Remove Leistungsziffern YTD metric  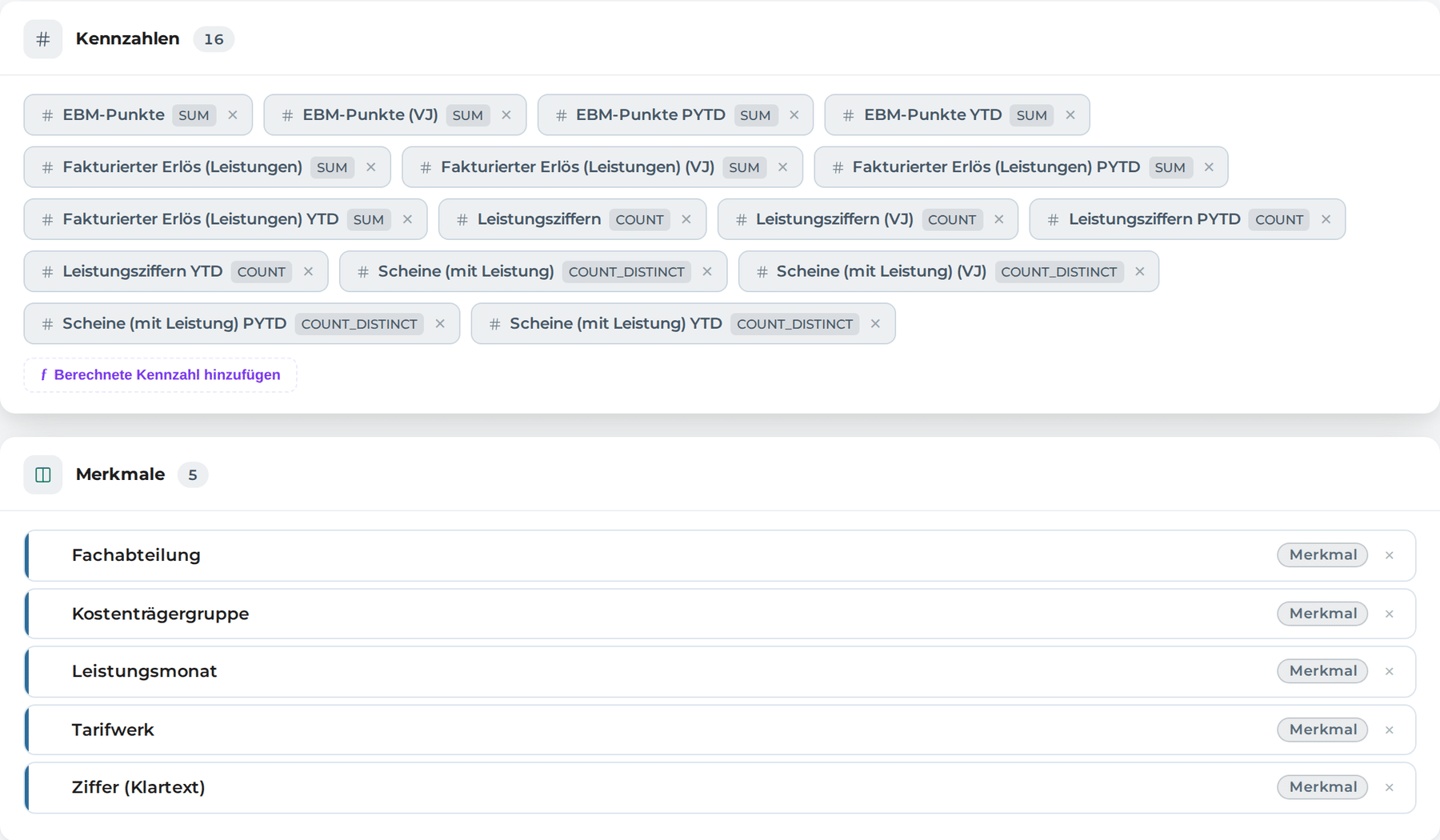pos(309,272)
